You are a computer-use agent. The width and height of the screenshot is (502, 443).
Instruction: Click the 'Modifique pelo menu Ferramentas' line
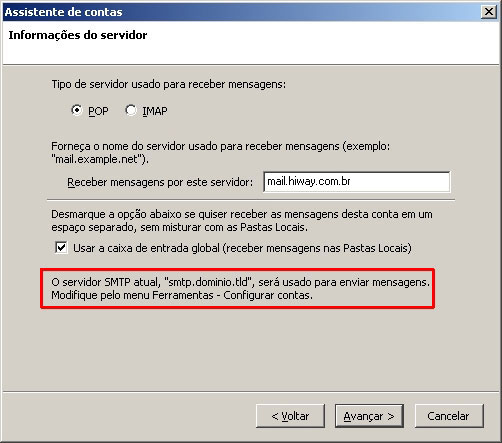point(182,295)
